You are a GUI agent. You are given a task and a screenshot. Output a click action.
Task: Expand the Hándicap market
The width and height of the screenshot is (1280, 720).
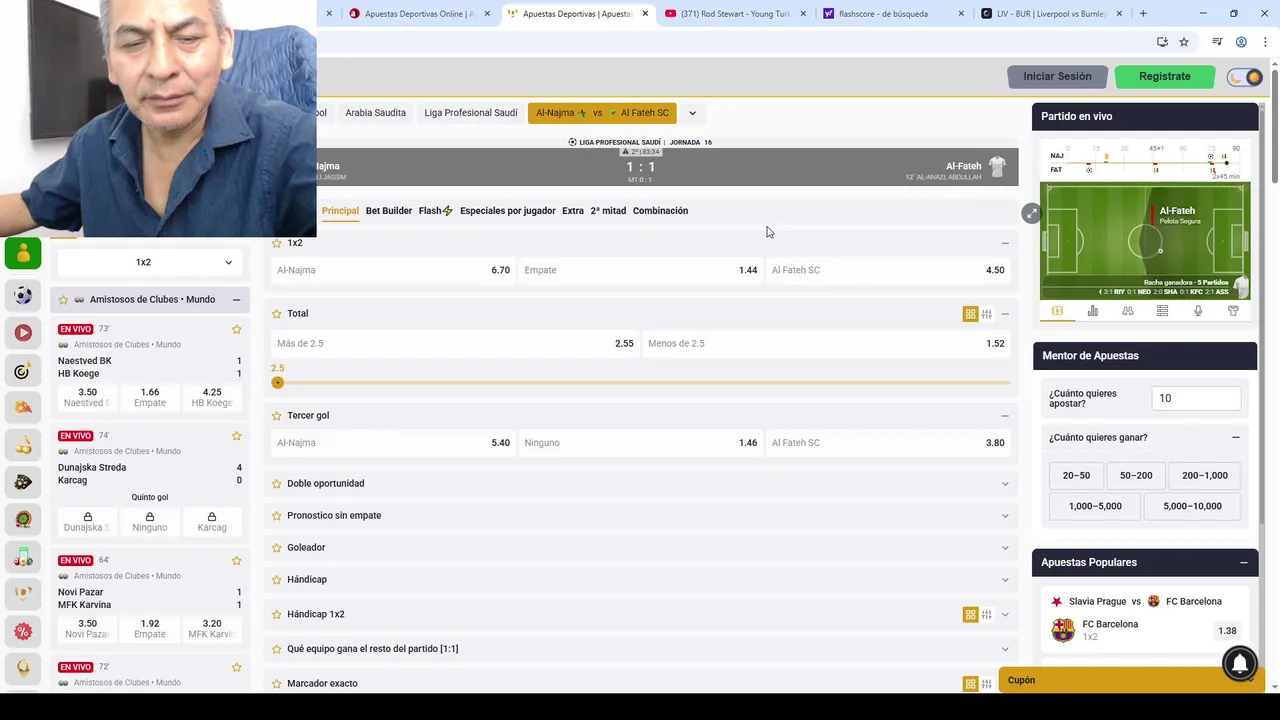point(1005,580)
